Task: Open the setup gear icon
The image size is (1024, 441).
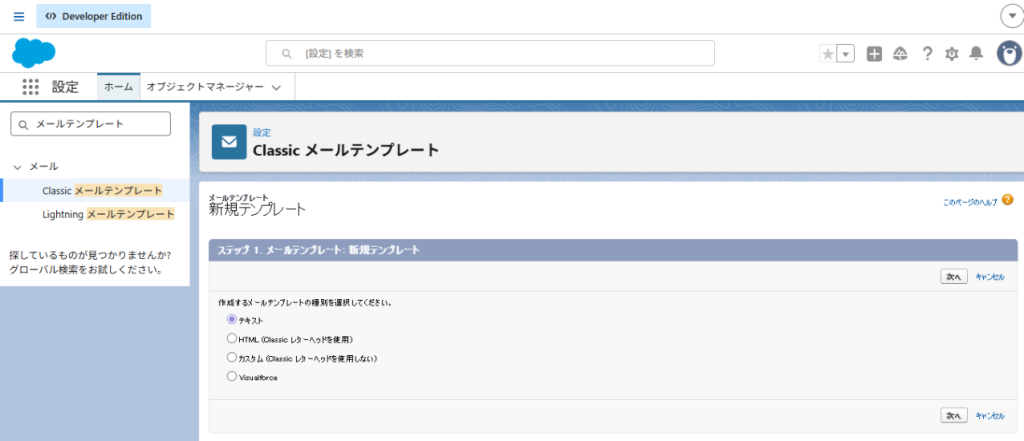Action: (952, 54)
